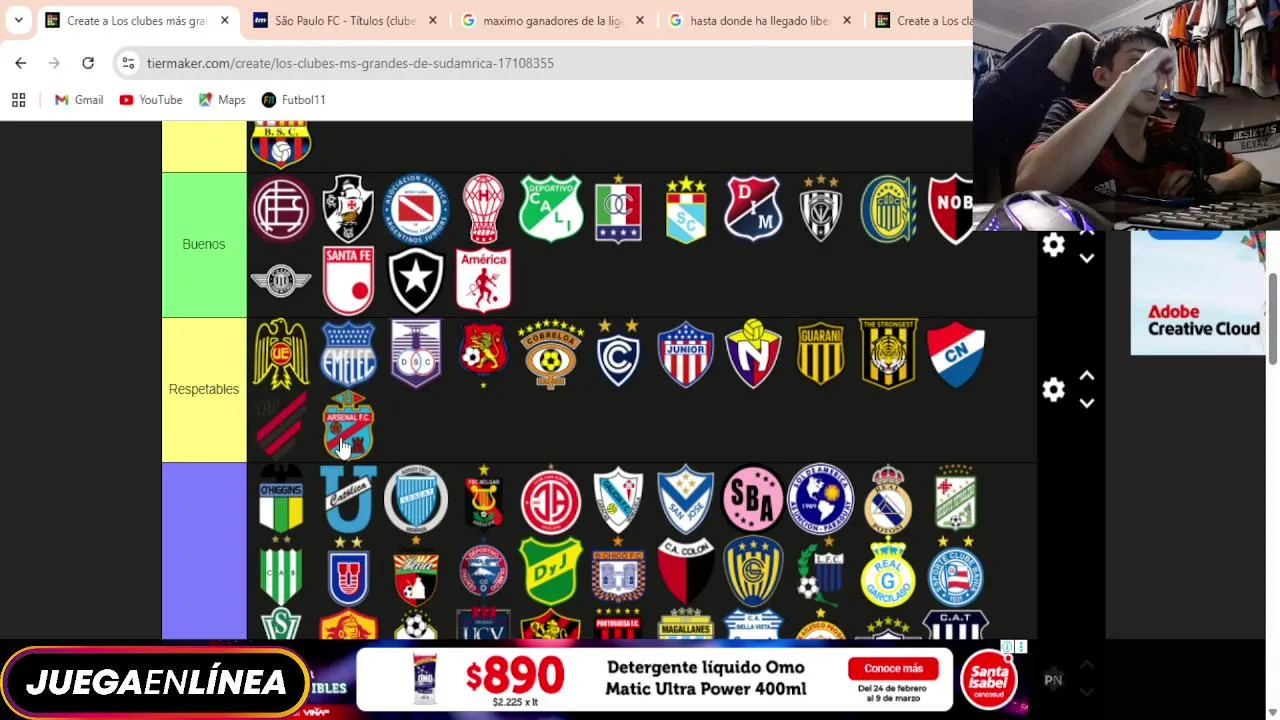The image size is (1280, 720).
Task: Click the Respetables tier label
Action: click(x=204, y=390)
